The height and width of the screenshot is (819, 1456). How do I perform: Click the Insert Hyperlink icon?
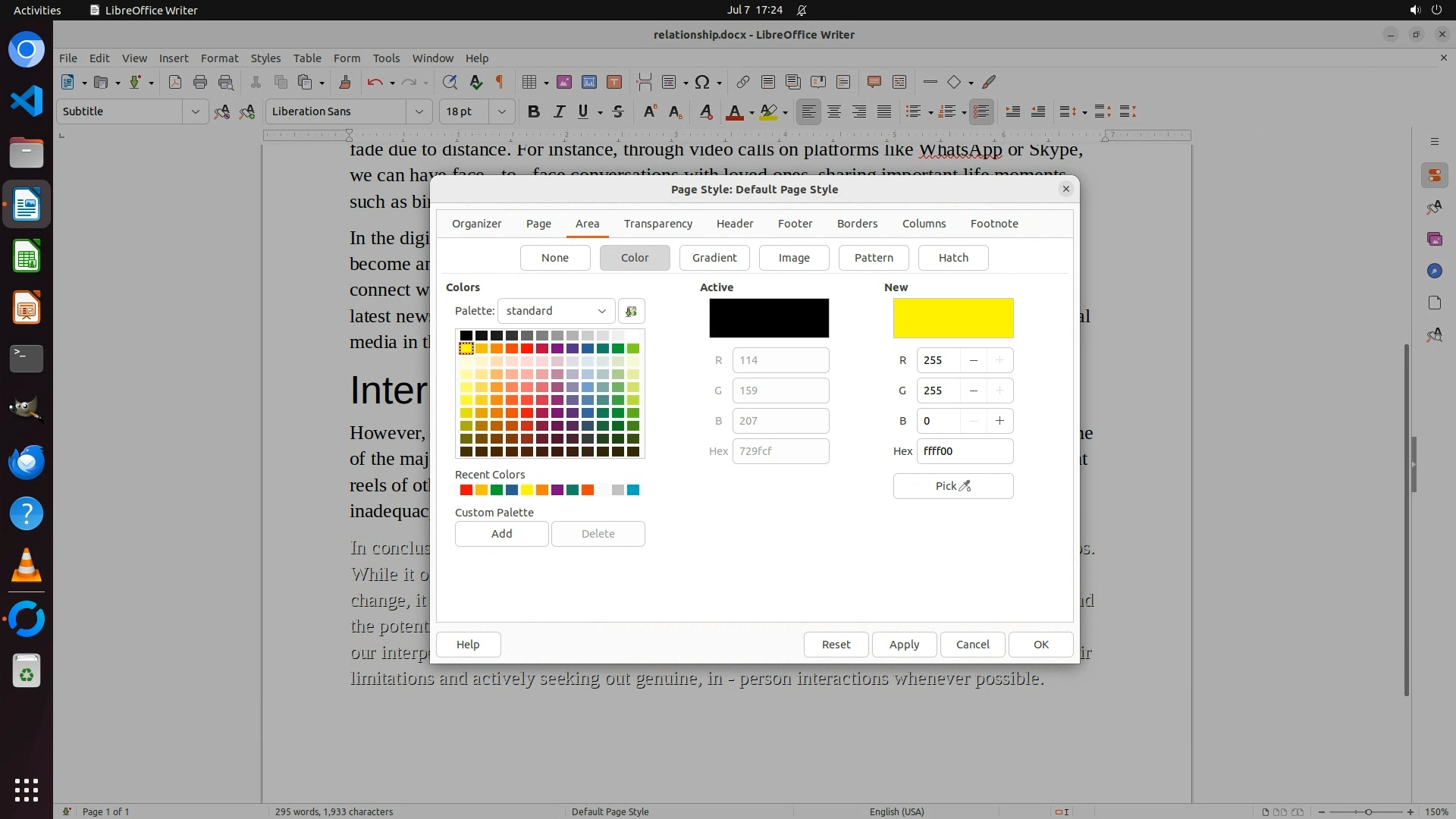(x=743, y=82)
